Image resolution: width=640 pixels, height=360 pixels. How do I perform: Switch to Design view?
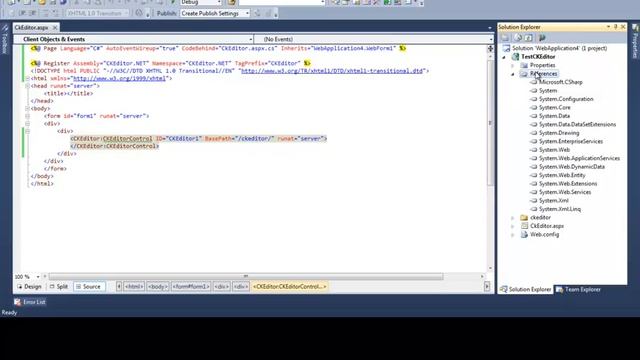[x=29, y=287]
